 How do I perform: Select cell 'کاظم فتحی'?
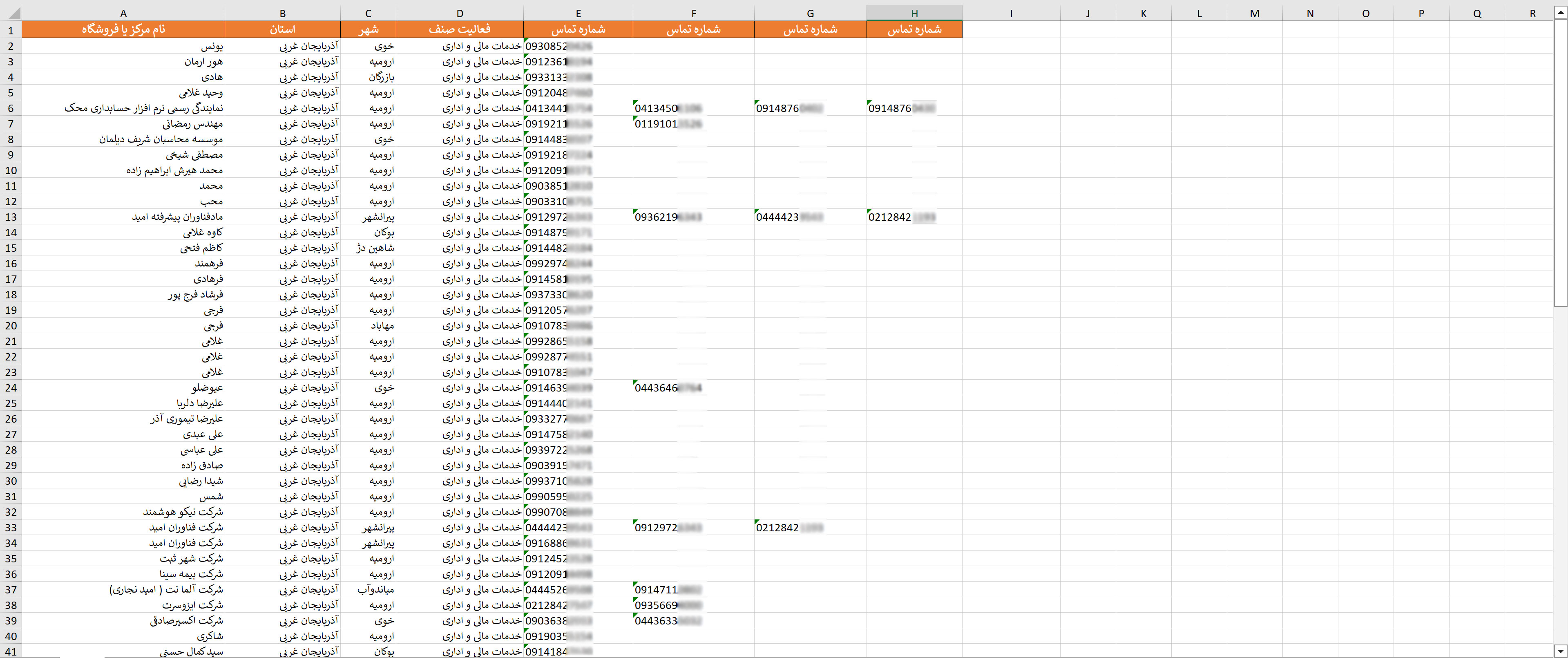pos(123,248)
